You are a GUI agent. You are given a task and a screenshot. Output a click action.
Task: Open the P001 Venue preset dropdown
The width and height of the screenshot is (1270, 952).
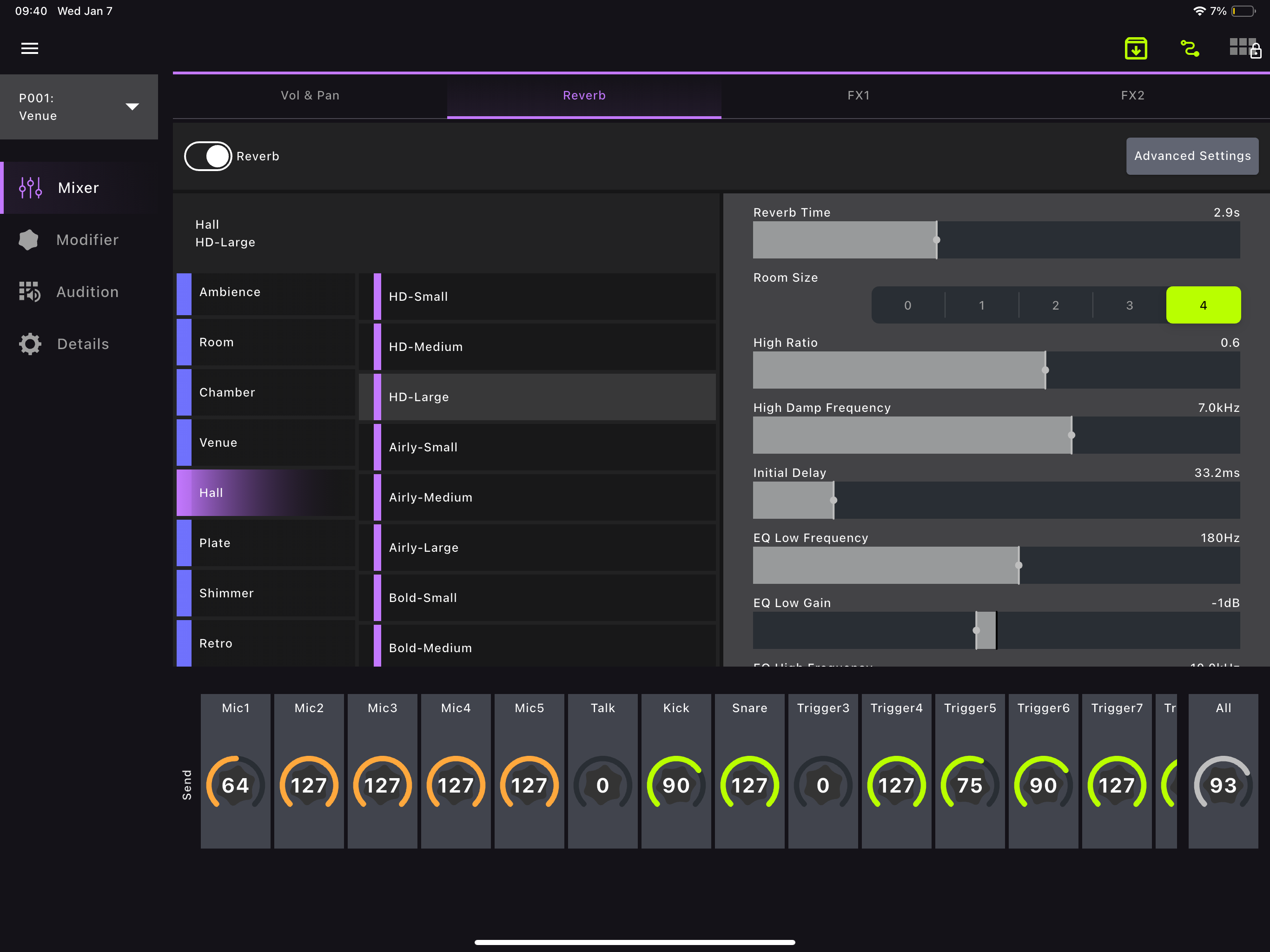(x=79, y=107)
